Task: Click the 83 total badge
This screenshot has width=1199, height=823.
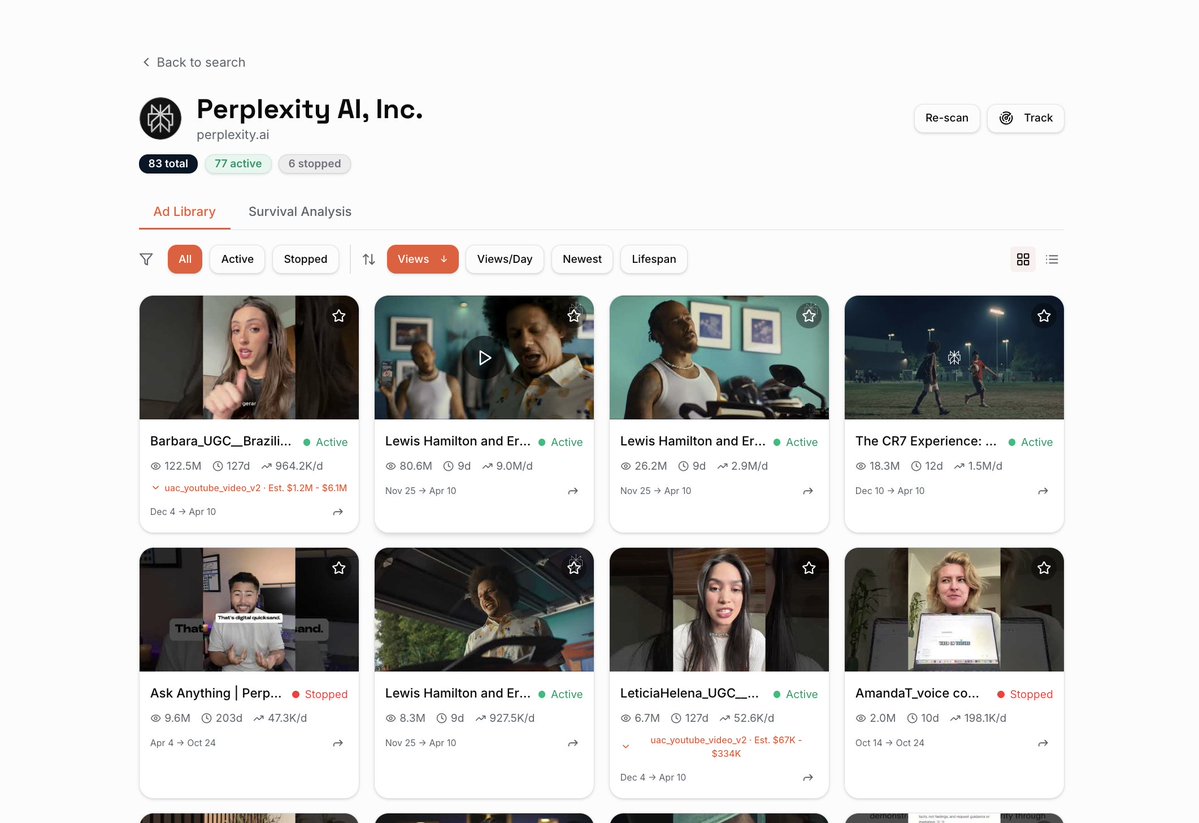Action: [x=168, y=164]
